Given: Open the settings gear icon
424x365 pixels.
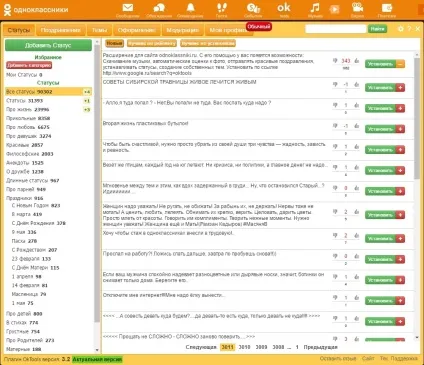Looking at the screenshot, I should click(x=401, y=29).
